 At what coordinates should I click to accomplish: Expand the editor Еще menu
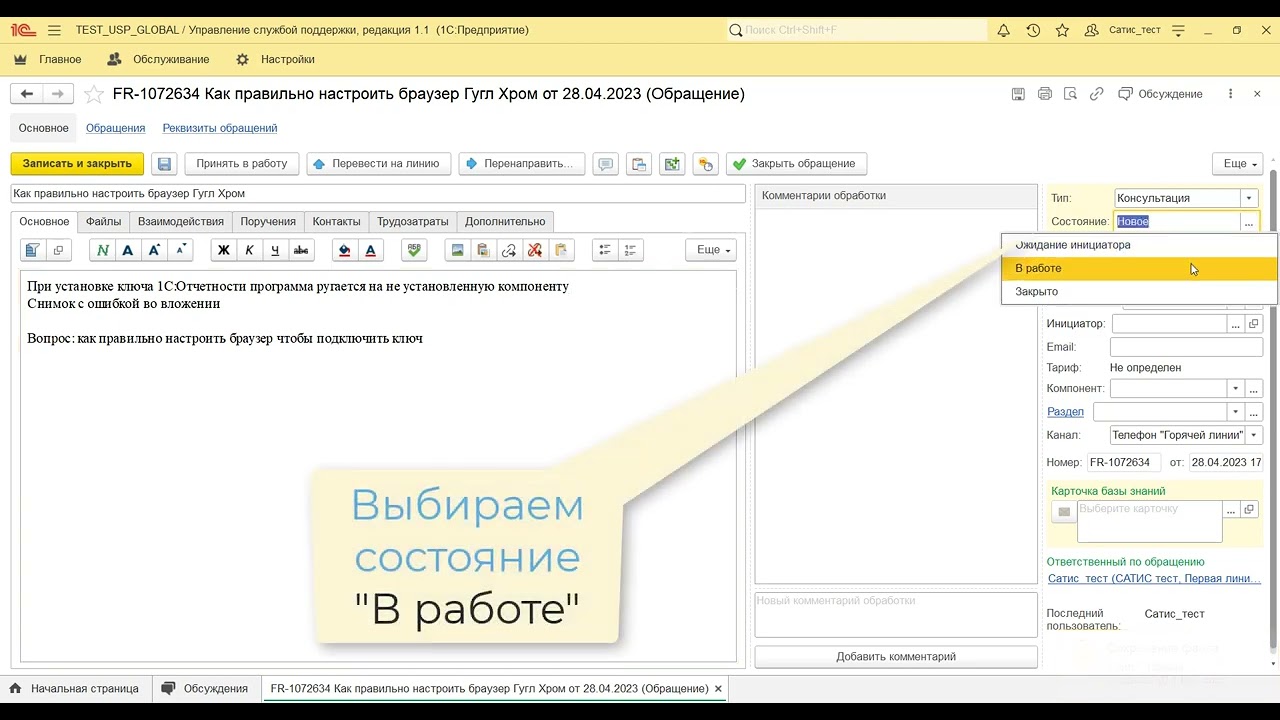pos(711,250)
